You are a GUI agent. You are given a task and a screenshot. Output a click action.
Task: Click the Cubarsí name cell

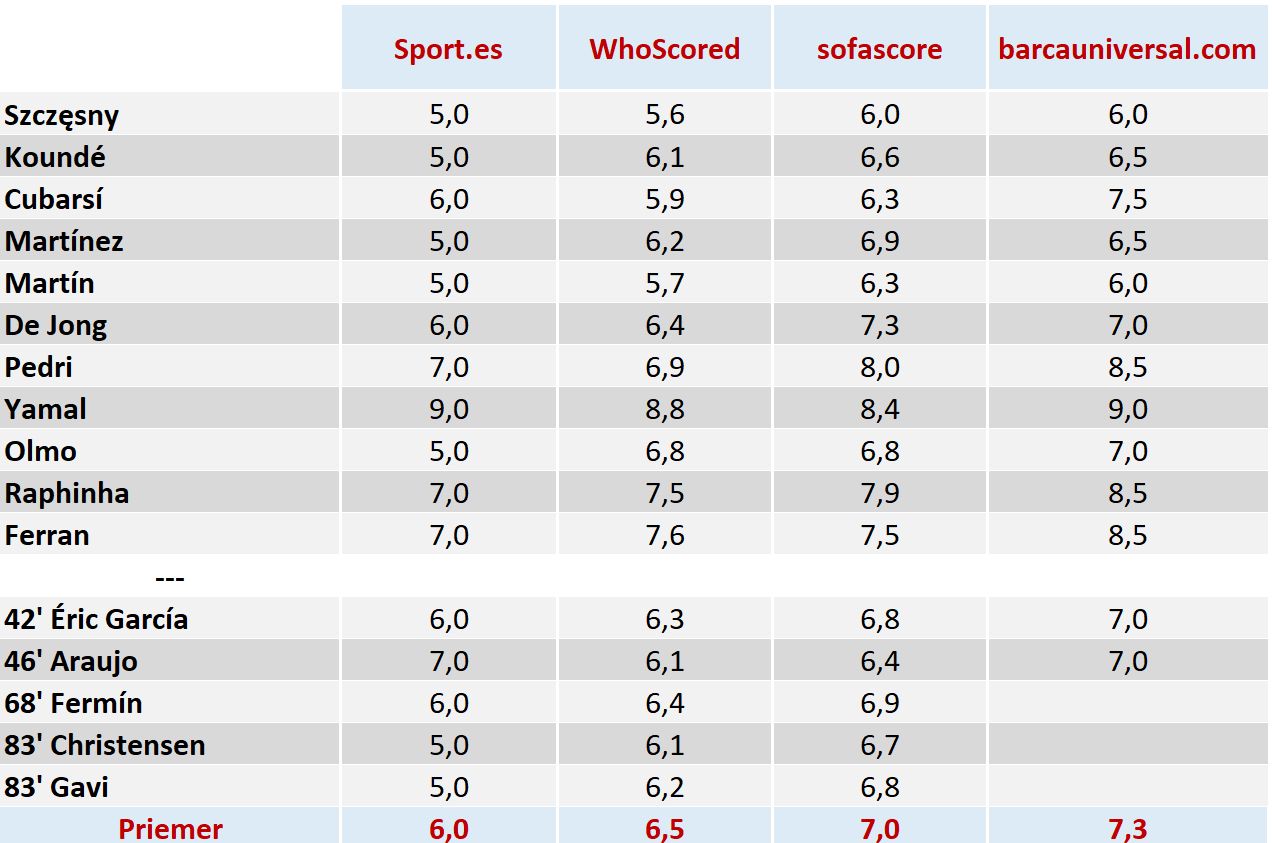(54, 199)
